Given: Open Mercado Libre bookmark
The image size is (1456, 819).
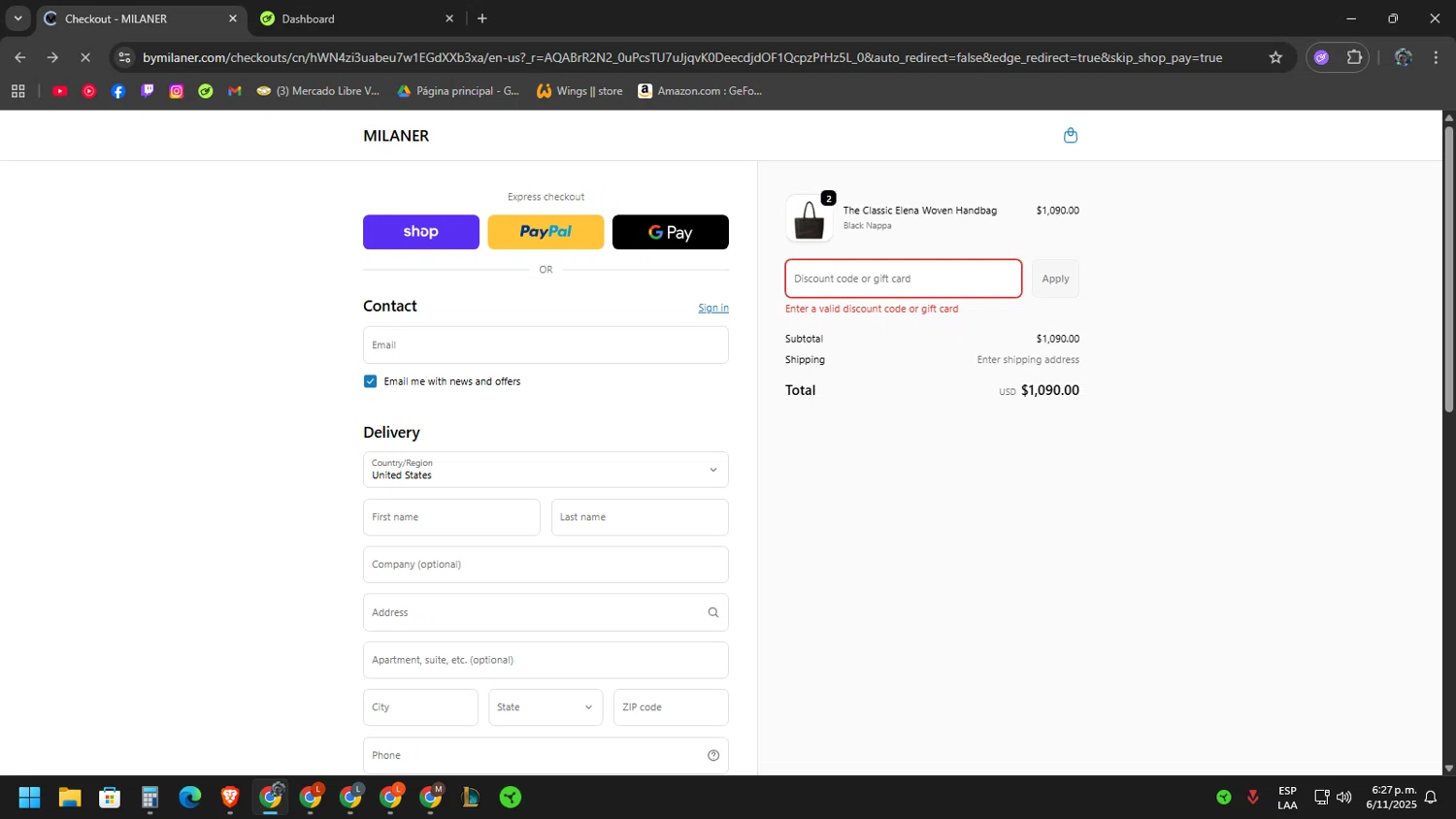Looking at the screenshot, I should pos(318,91).
